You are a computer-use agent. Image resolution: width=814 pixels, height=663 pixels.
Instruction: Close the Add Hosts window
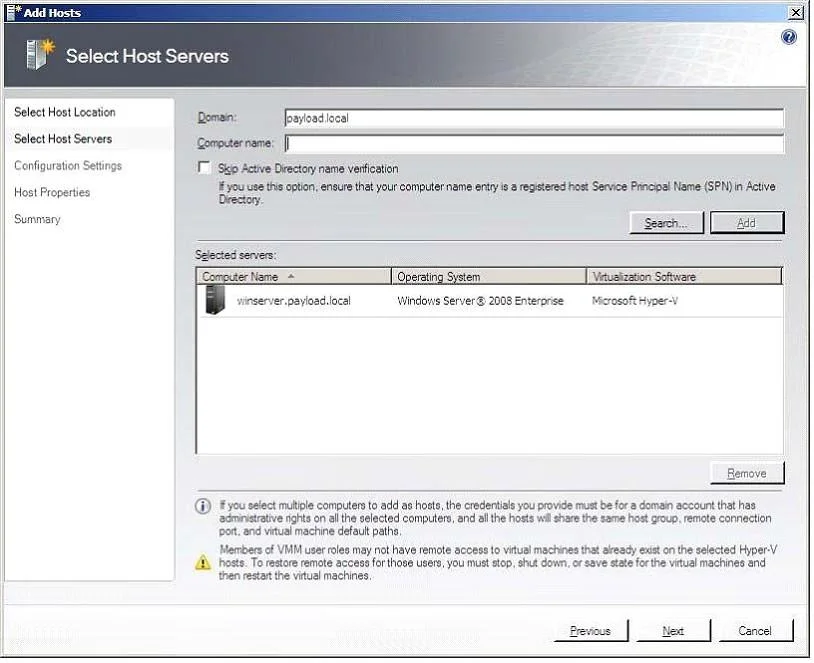tap(796, 12)
